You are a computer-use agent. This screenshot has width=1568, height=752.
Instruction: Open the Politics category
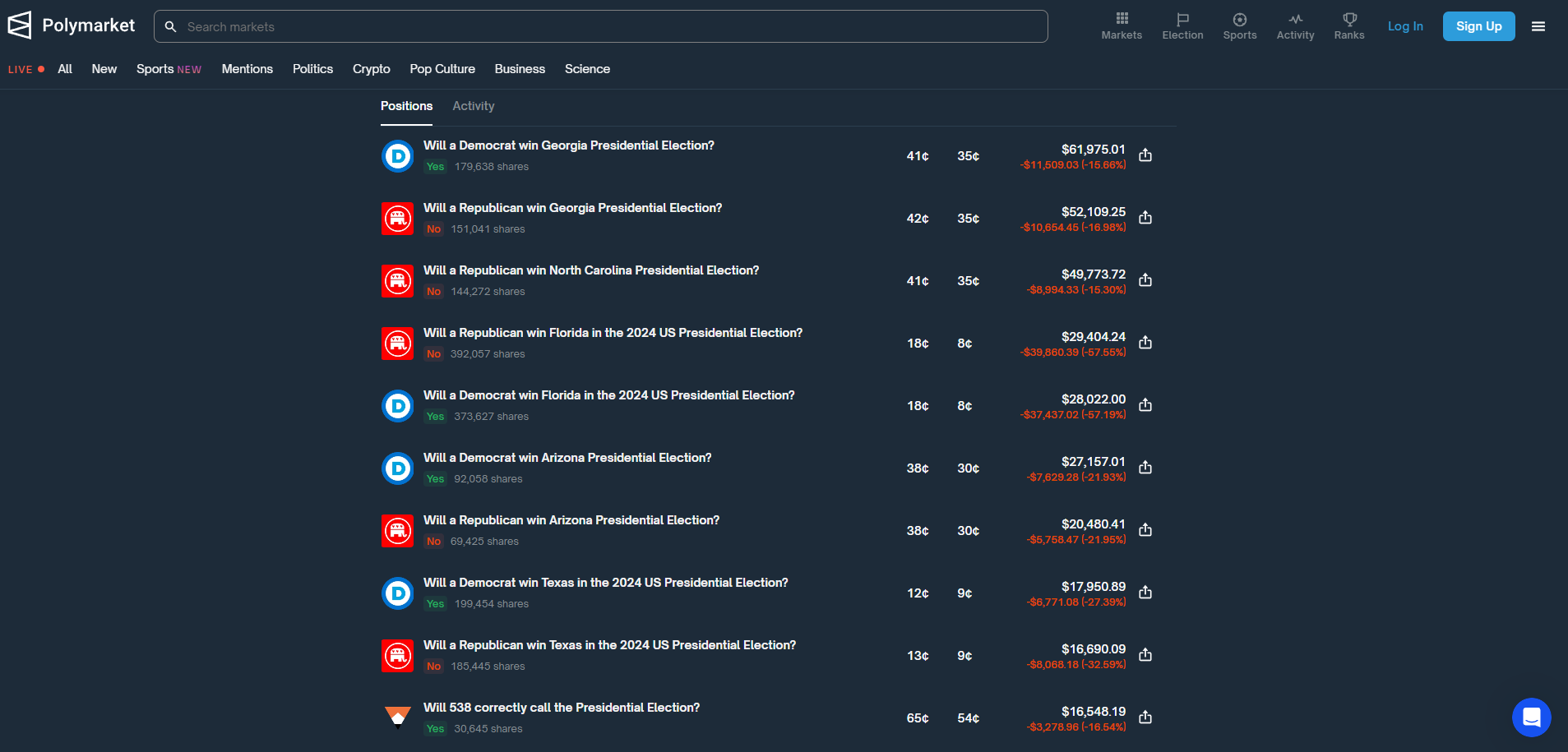(x=313, y=69)
